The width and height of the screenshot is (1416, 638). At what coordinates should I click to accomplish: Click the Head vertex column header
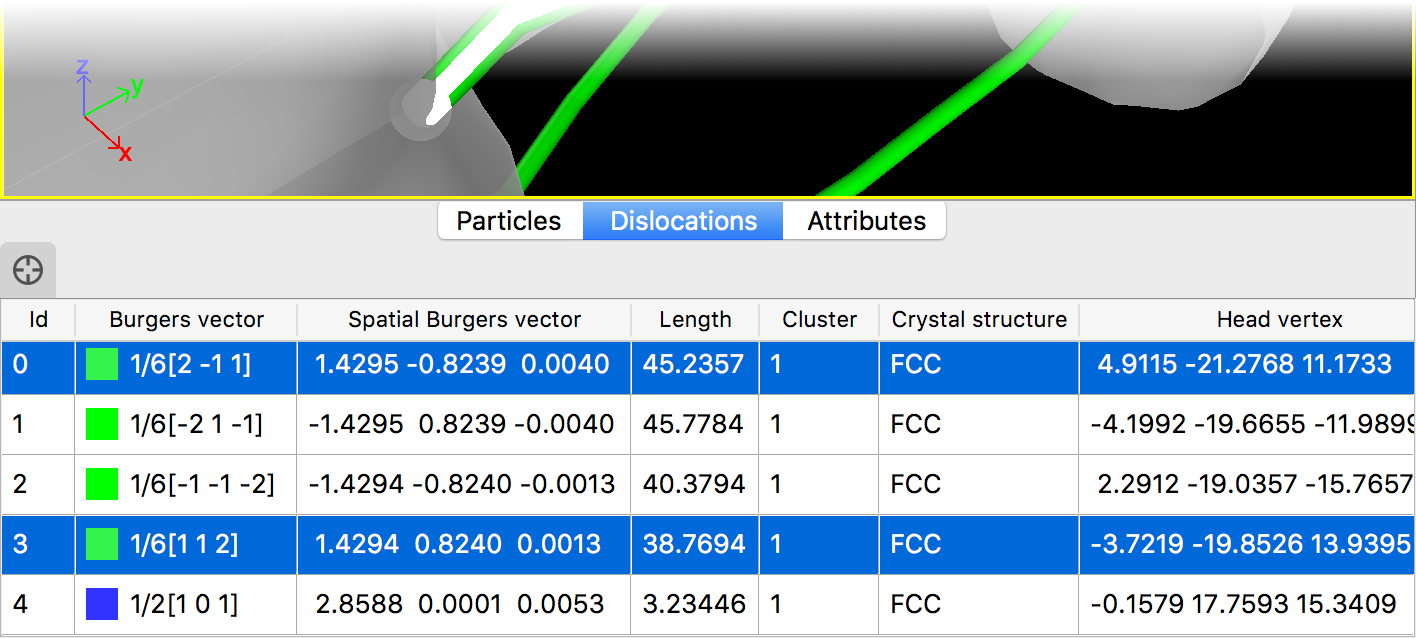pos(1279,320)
